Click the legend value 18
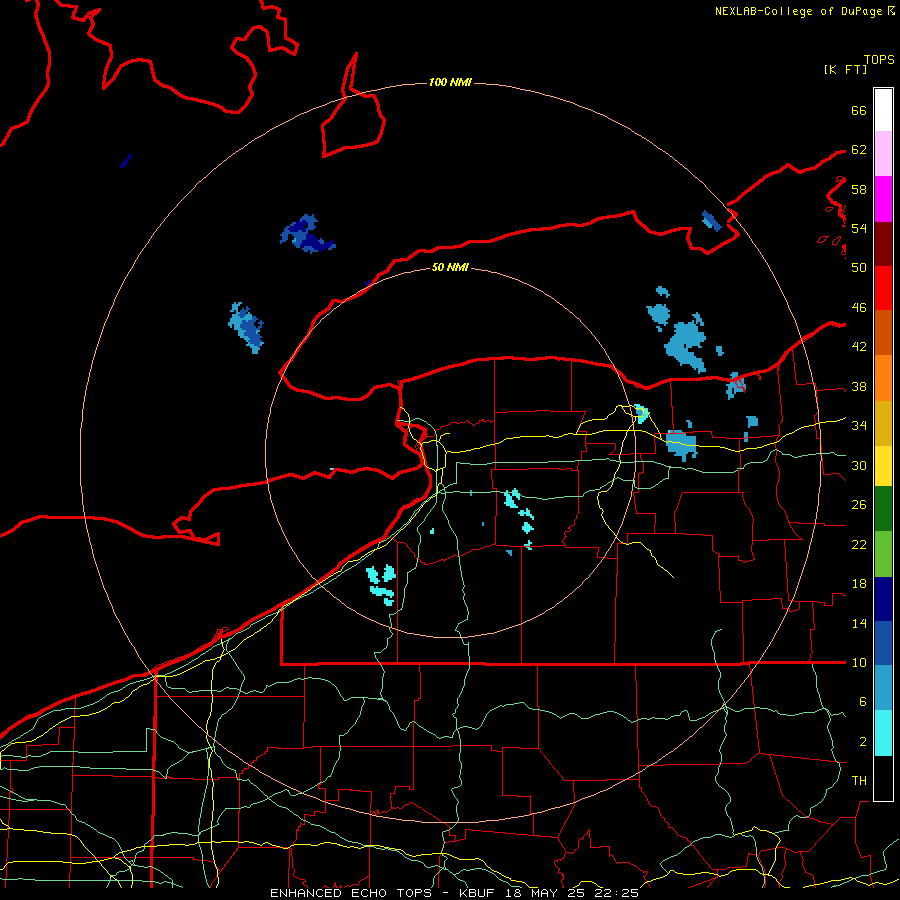Screen dimensions: 900x900 point(859,584)
